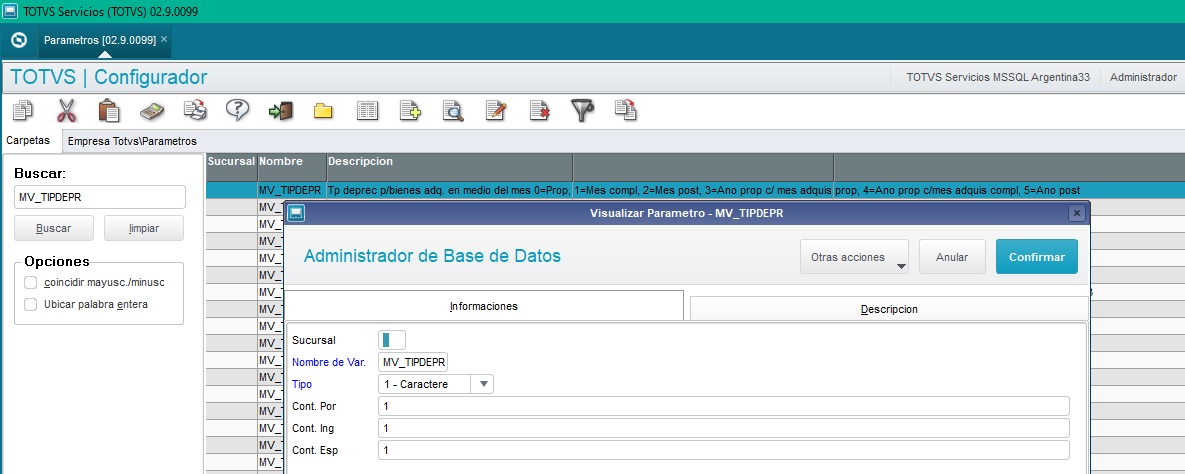Click the Cont. Por field
Viewport: 1185px width, 474px height.
click(x=723, y=406)
